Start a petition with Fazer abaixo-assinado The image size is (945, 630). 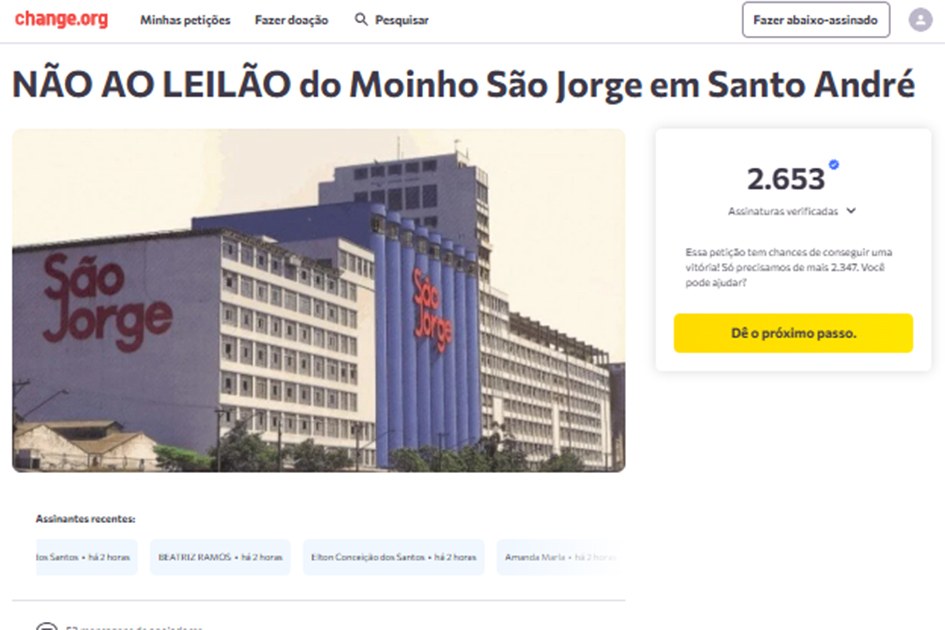(815, 20)
